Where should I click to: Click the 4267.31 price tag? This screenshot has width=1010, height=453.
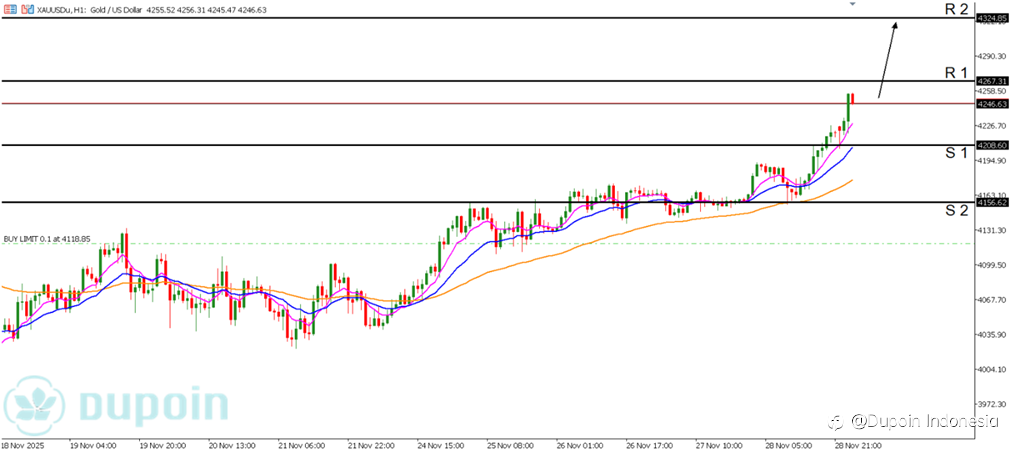point(991,81)
